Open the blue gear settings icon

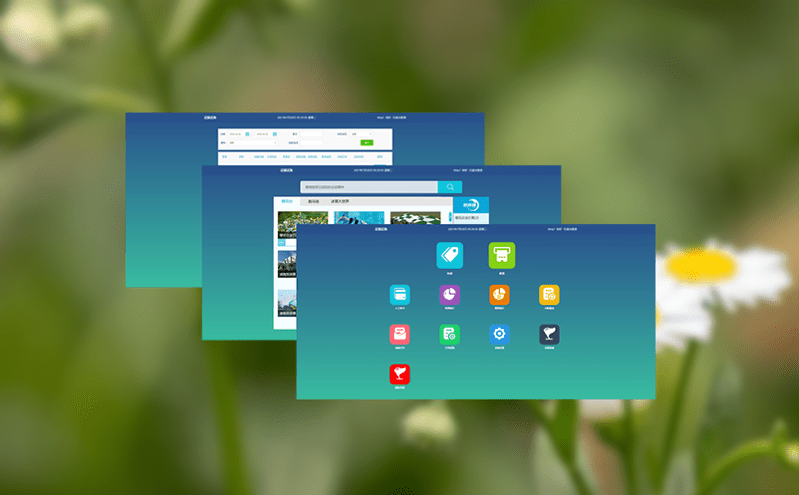(x=499, y=335)
